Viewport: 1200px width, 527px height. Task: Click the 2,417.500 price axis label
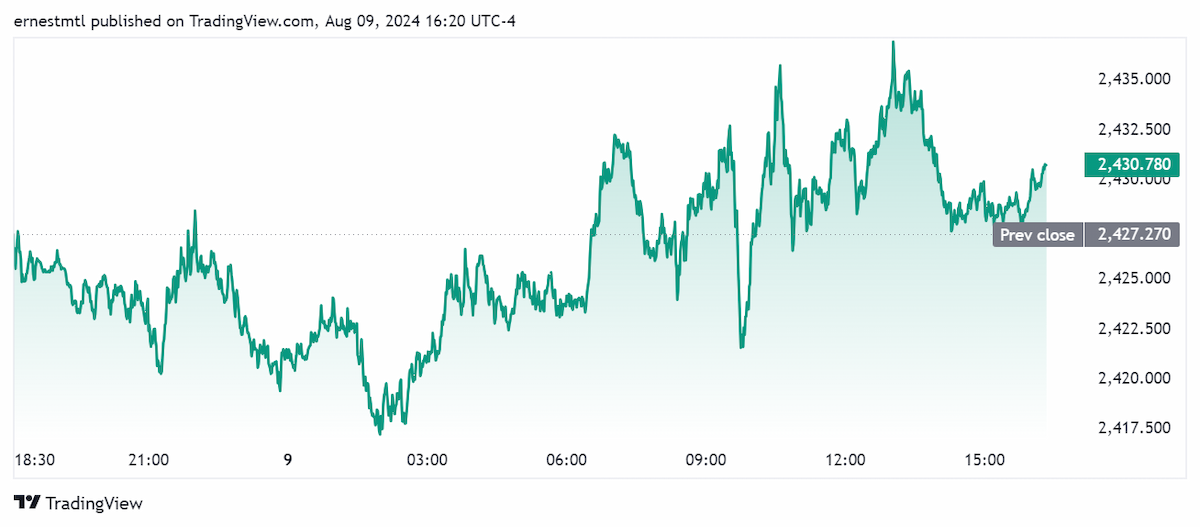tap(1134, 428)
